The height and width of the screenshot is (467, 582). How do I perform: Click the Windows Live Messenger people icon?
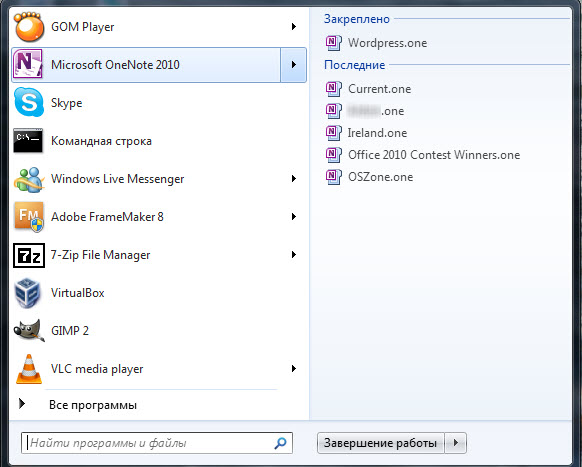tap(29, 179)
